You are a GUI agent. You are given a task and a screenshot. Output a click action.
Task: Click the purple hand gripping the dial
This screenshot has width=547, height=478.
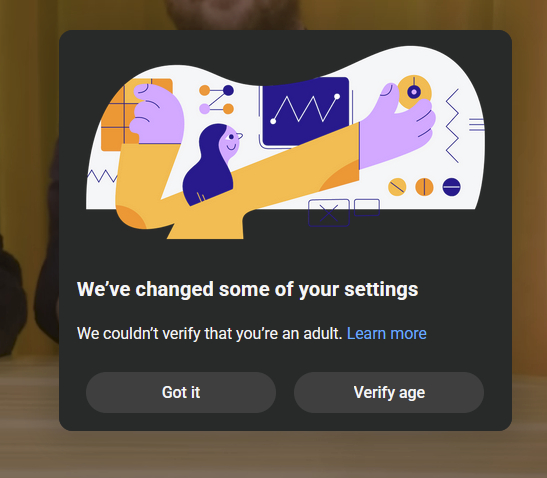pyautogui.click(x=396, y=127)
